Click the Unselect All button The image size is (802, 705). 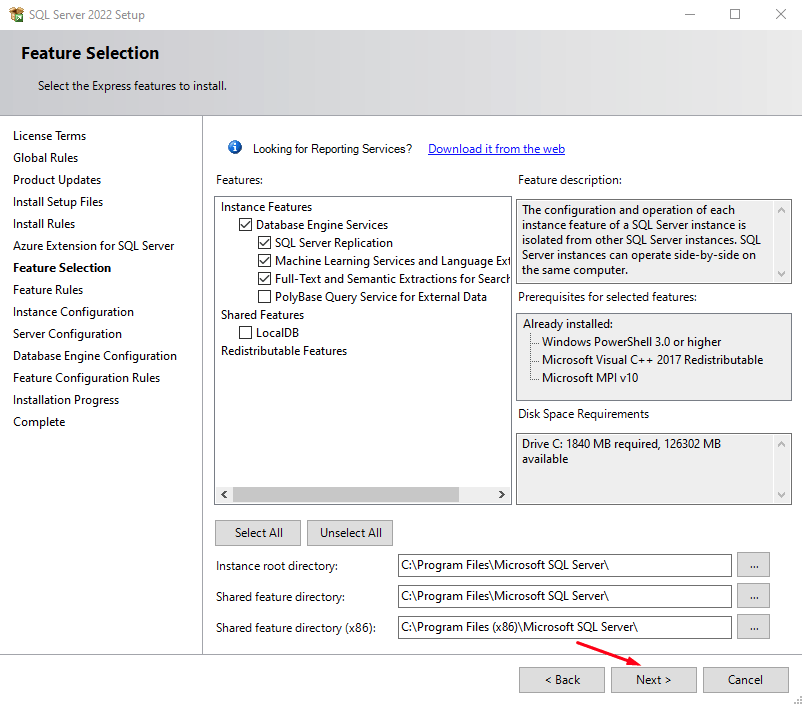(350, 533)
